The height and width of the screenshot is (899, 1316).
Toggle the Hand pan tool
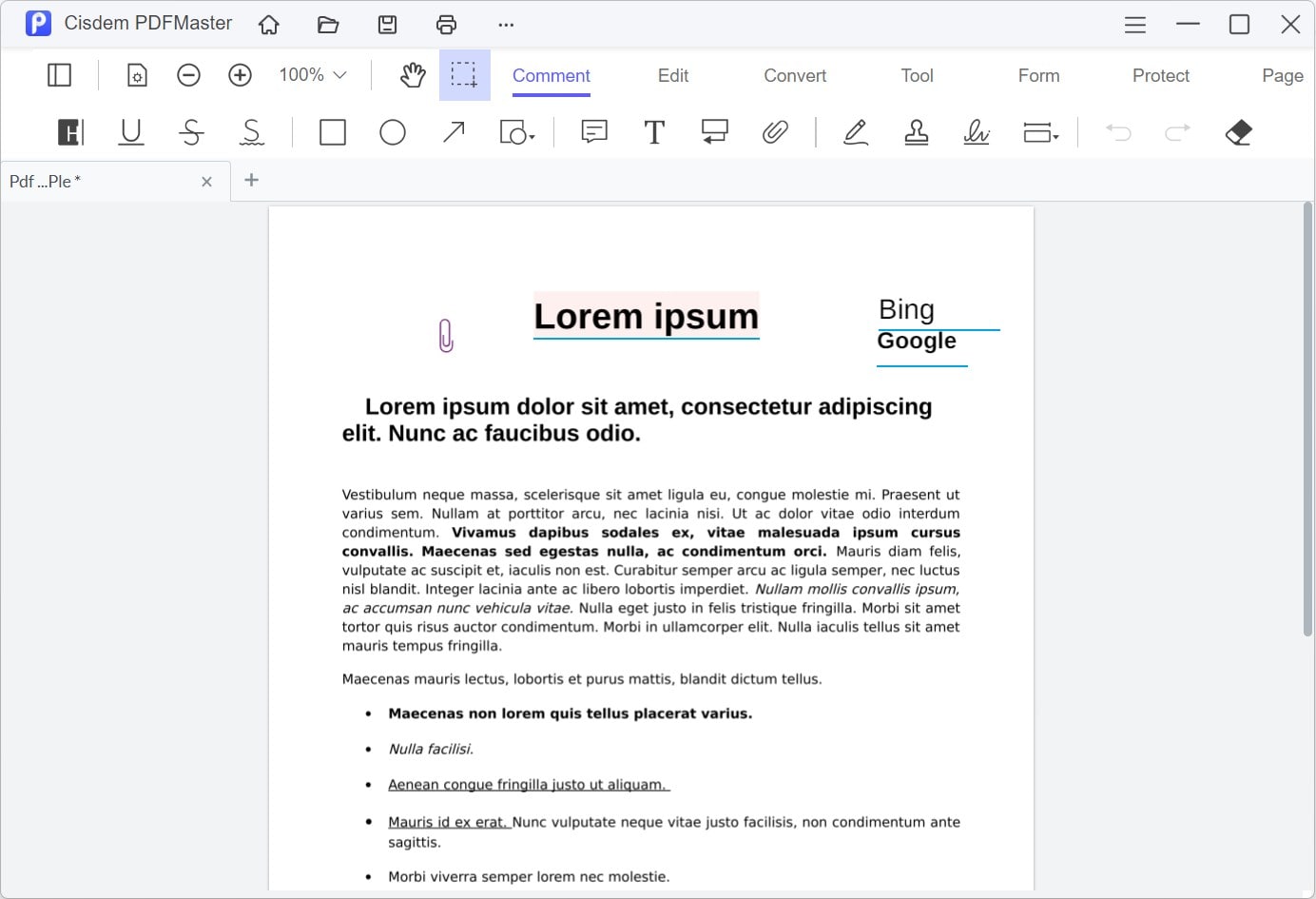coord(413,75)
